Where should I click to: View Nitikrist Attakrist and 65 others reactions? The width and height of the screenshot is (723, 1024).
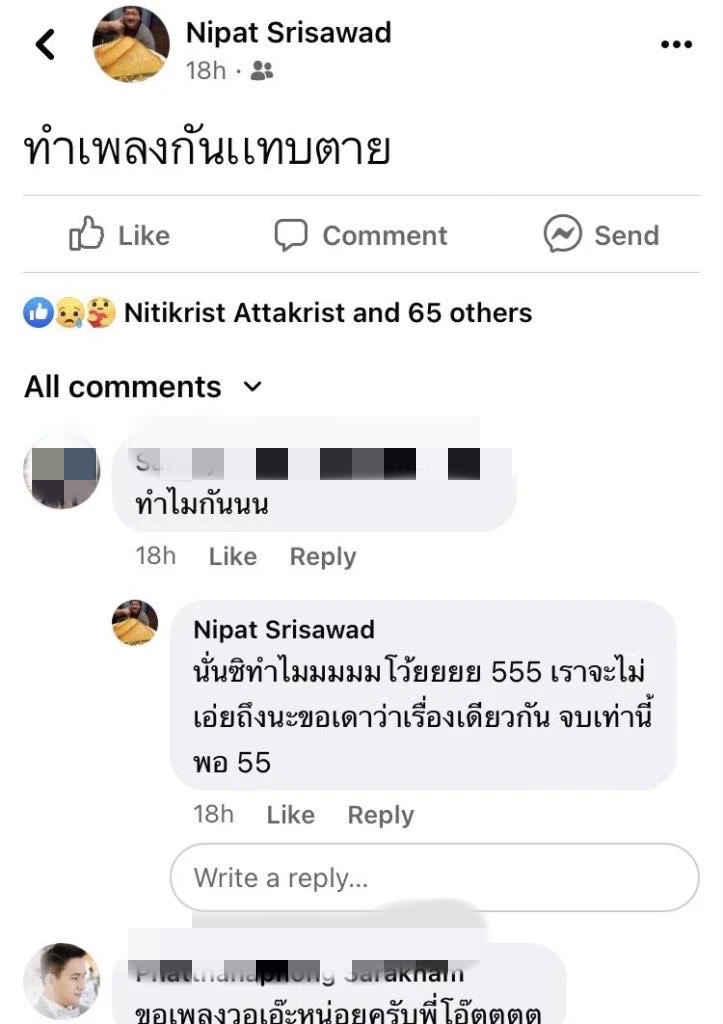tap(328, 313)
